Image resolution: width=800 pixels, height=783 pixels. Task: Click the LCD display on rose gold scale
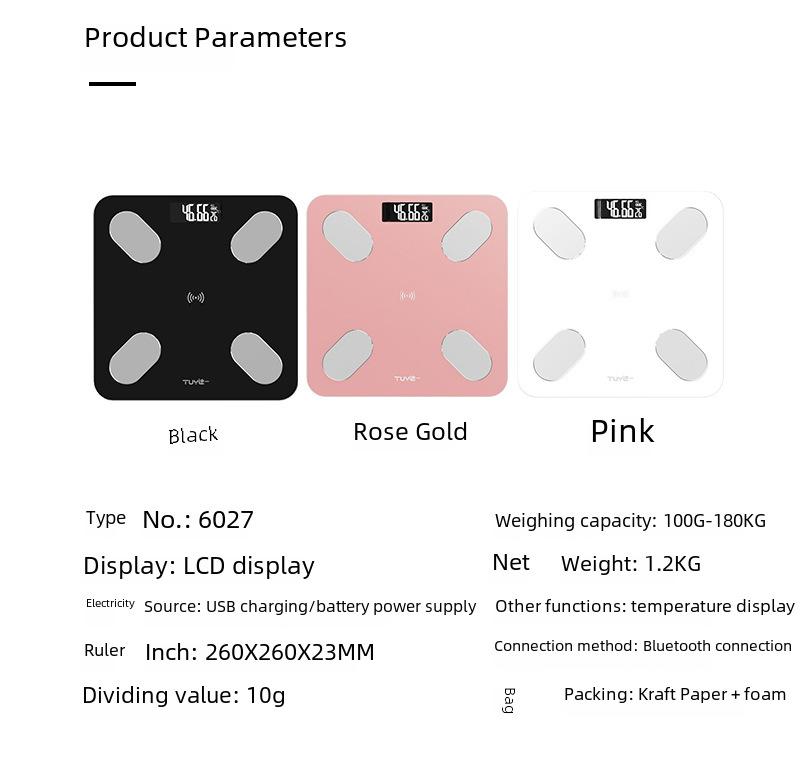(x=407, y=212)
